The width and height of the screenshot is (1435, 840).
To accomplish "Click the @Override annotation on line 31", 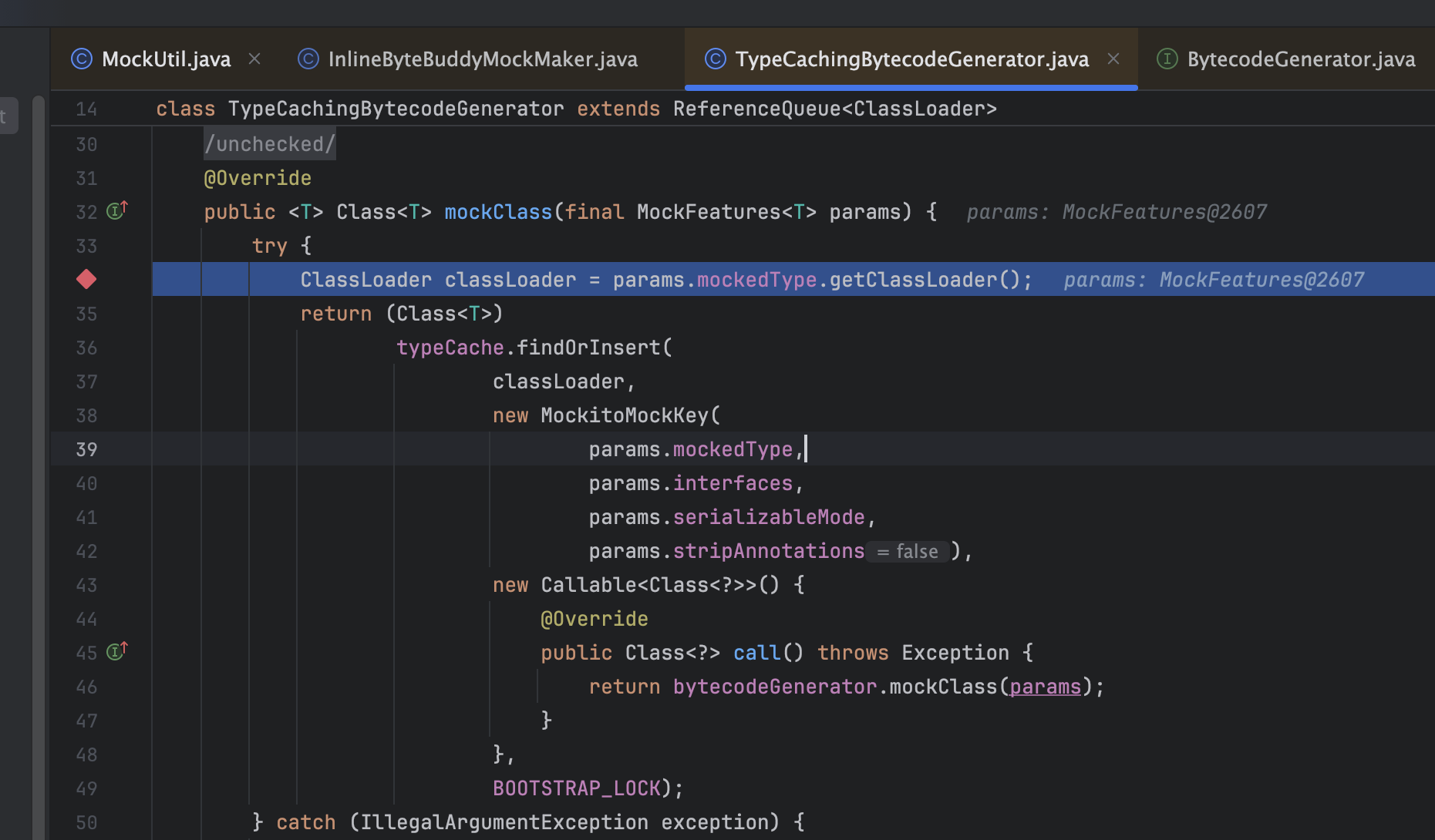I will (x=258, y=178).
